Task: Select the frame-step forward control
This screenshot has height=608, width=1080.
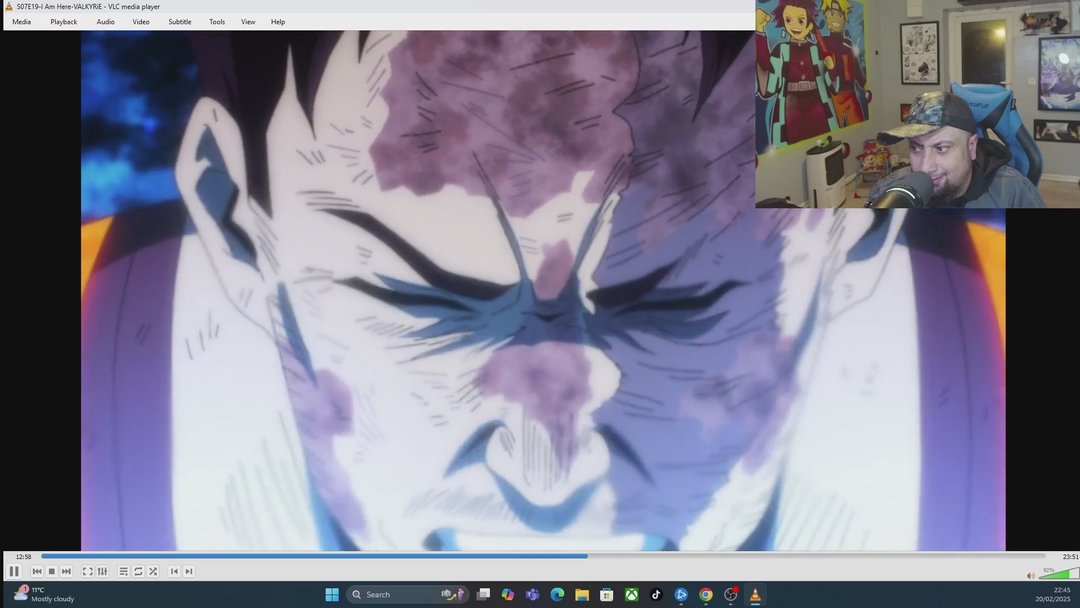Action: click(189, 571)
